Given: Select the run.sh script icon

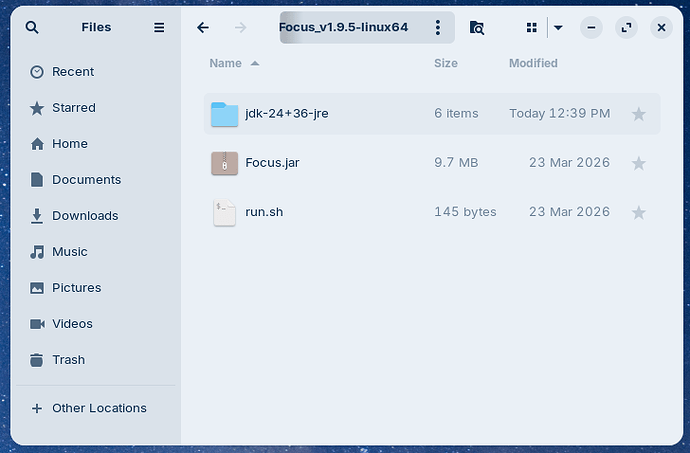Looking at the screenshot, I should click(x=224, y=213).
